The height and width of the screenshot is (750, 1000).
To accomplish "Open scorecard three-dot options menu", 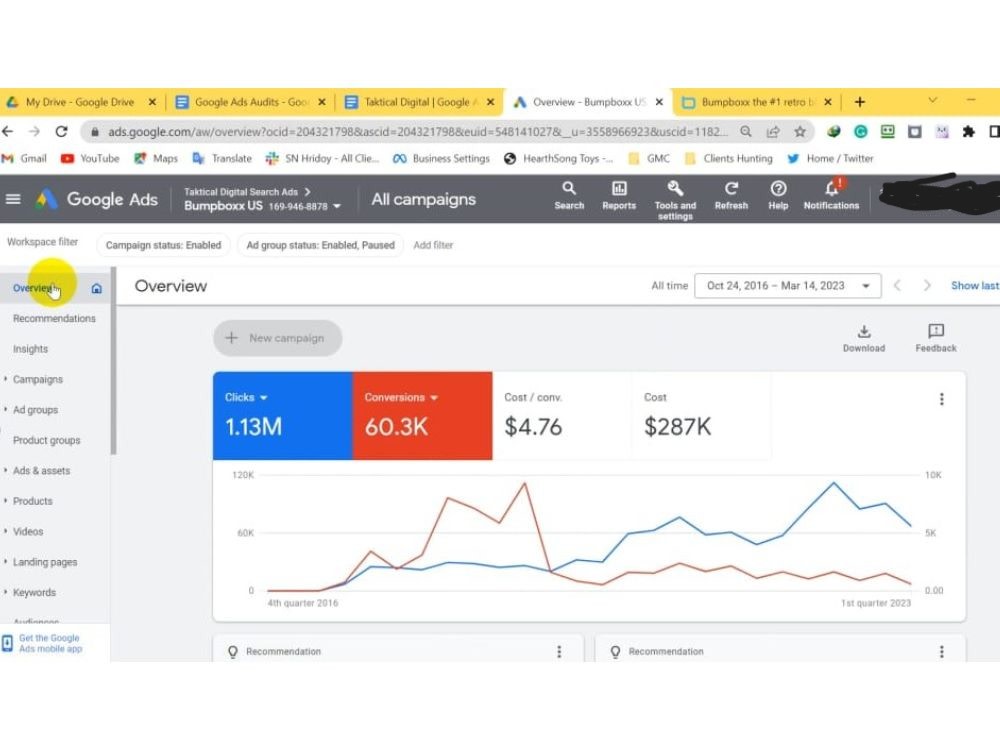I will (x=941, y=399).
